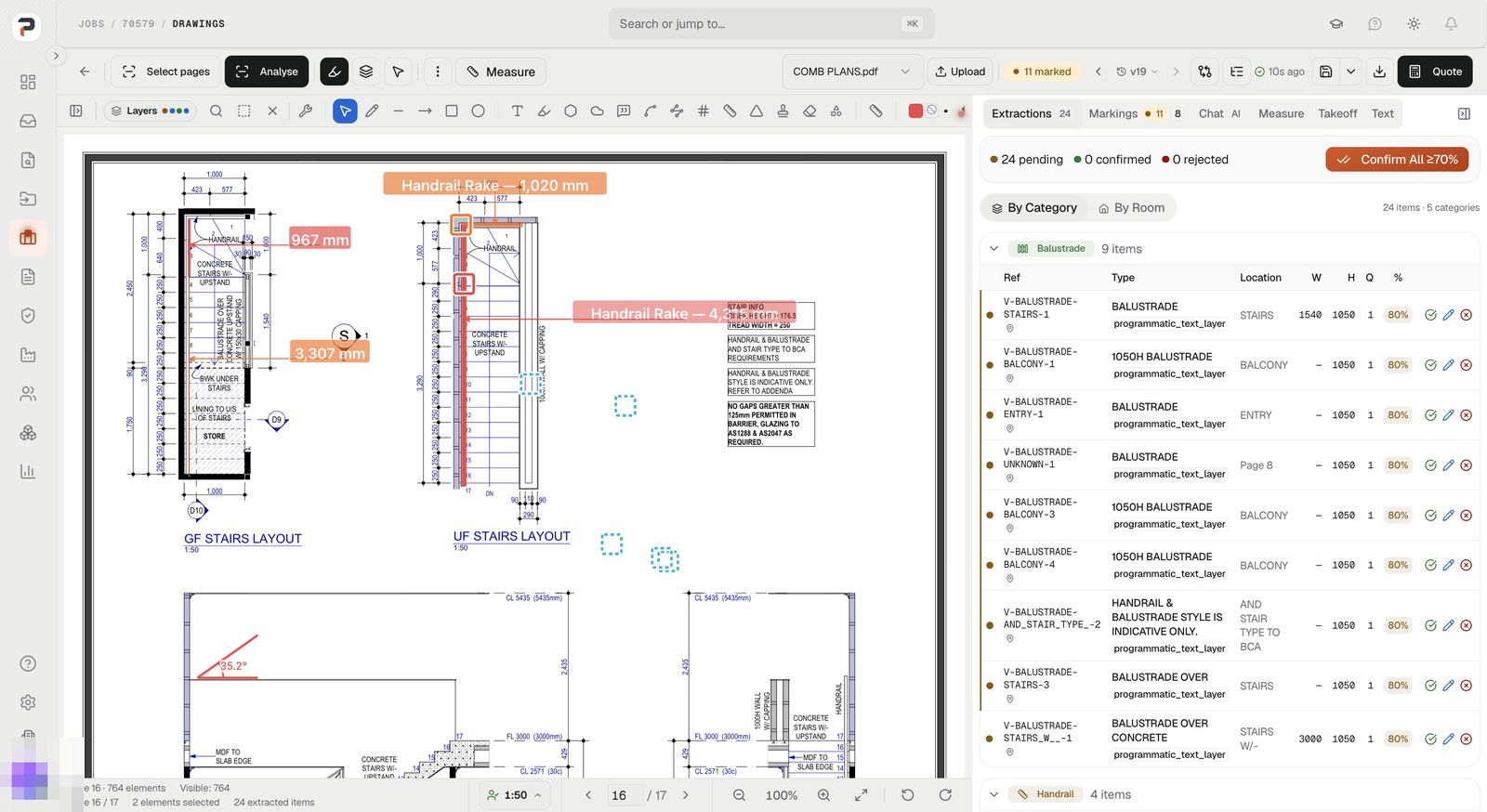
Task: Switch to the Measure tab
Action: coord(1281,113)
